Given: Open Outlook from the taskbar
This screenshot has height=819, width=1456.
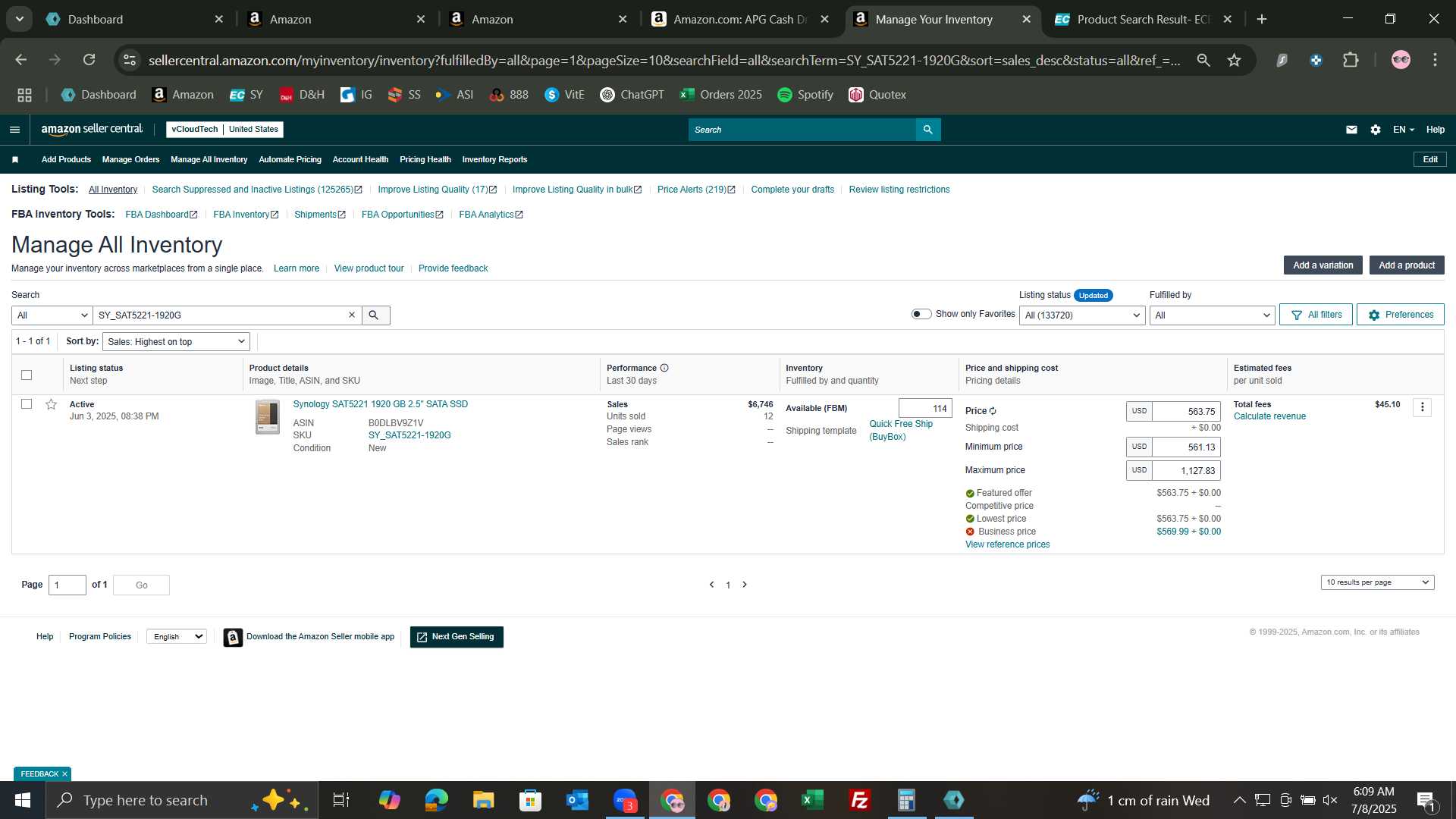Looking at the screenshot, I should pos(577,800).
